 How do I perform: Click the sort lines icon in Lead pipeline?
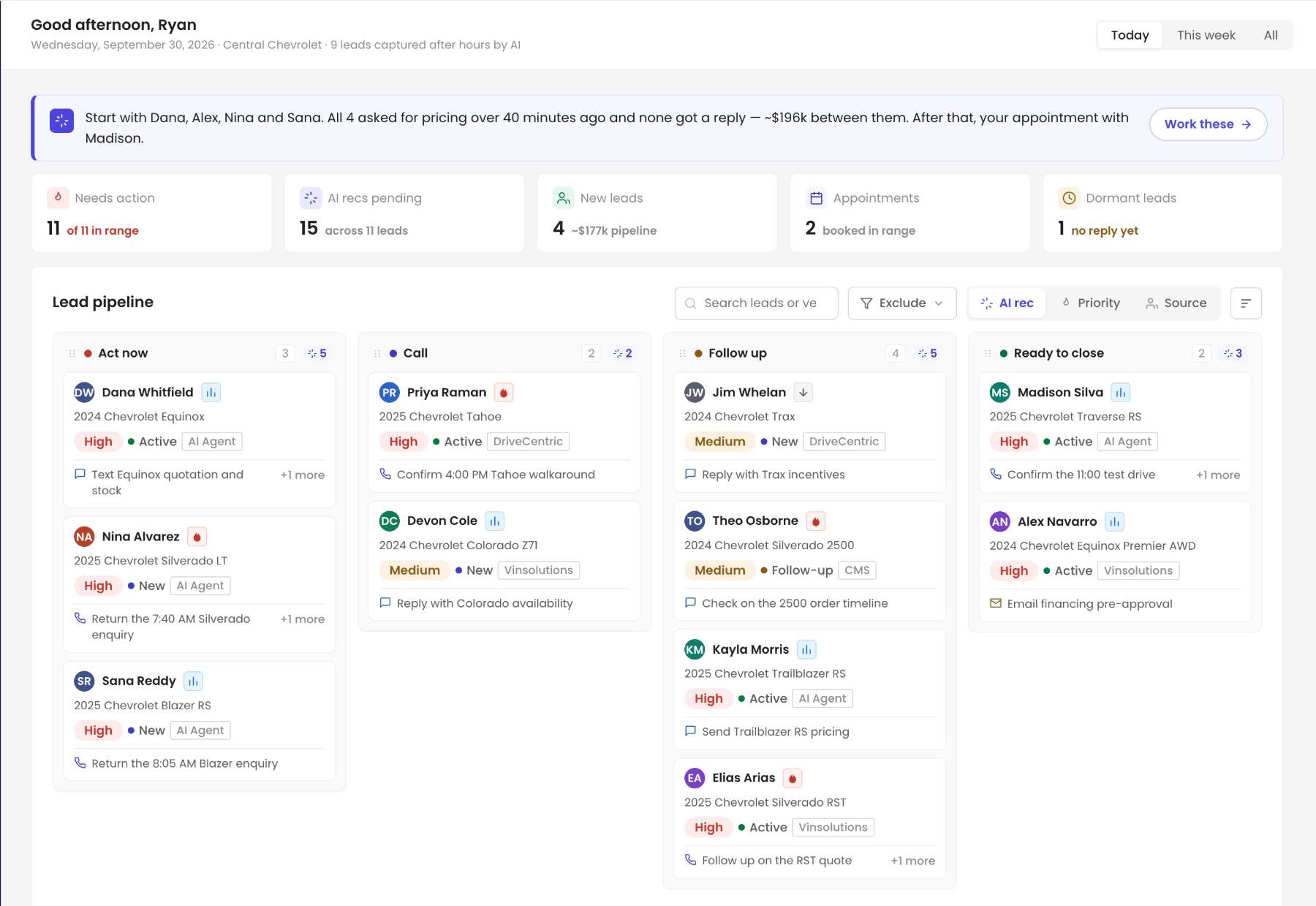click(1246, 303)
